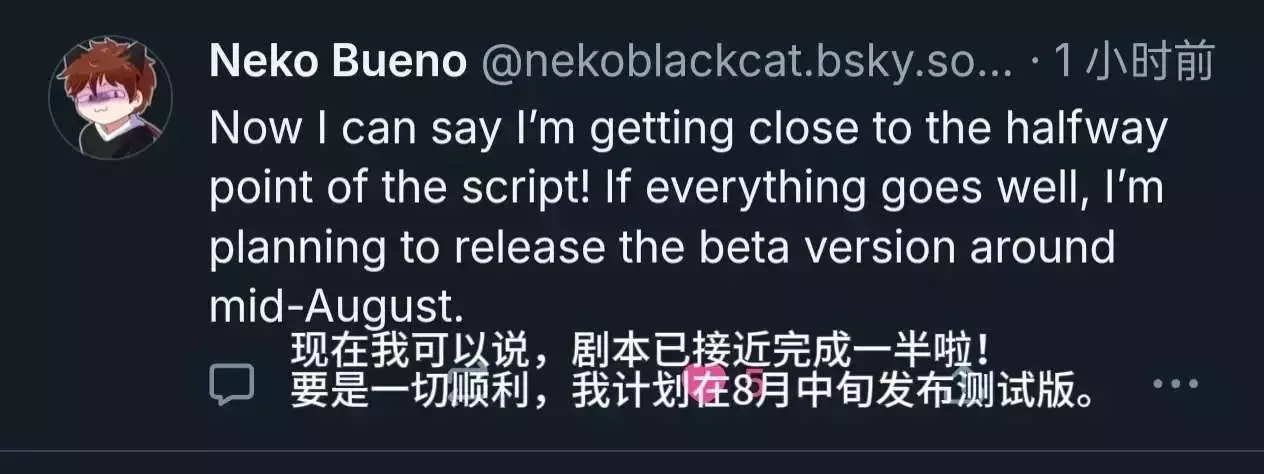Open the three-dots more options menu
Viewport: 1264px width, 474px height.
1174,384
